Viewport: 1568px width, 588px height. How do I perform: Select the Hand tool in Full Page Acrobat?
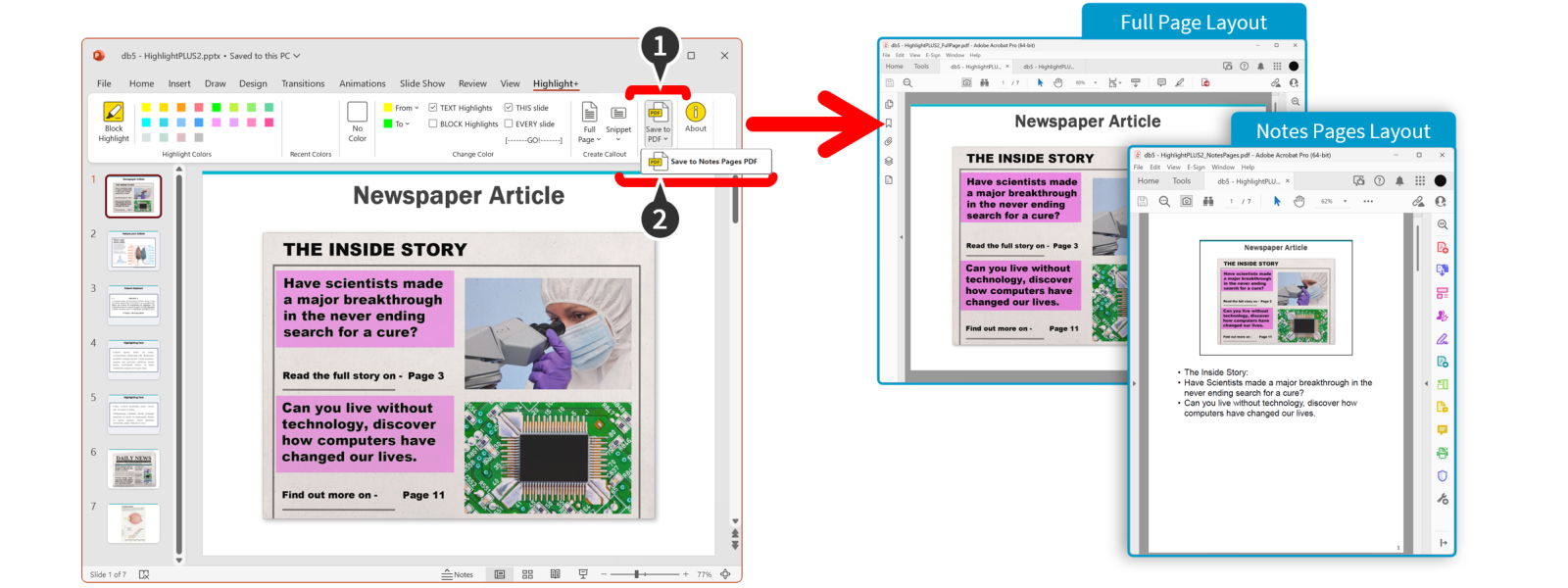click(1057, 83)
